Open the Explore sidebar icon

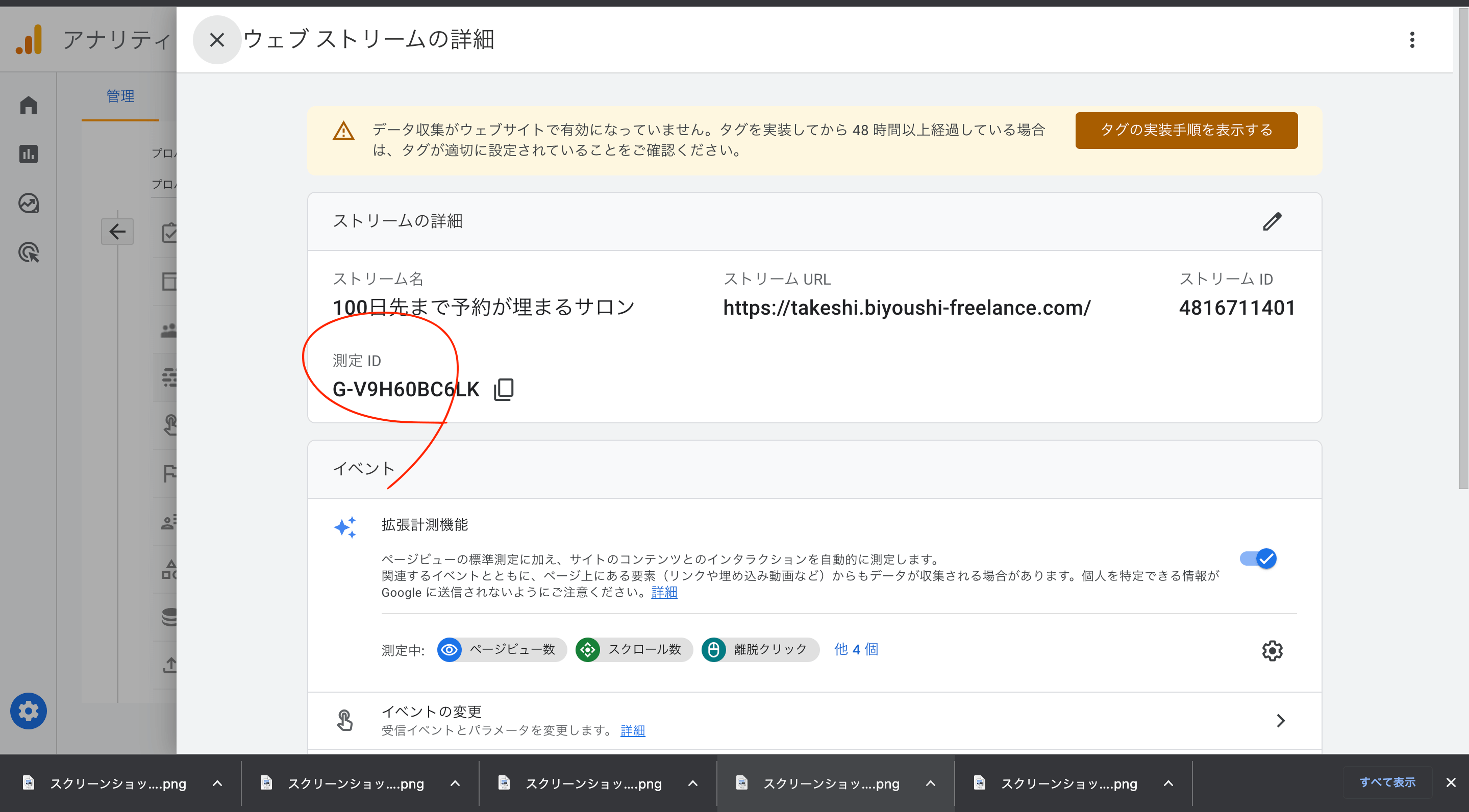click(x=29, y=204)
